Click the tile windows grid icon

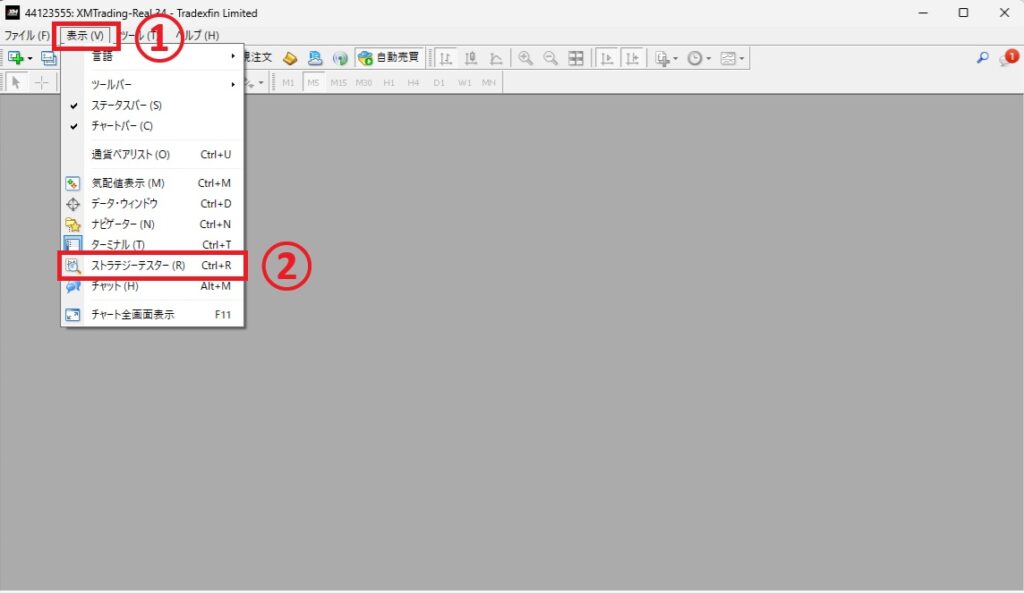pyautogui.click(x=576, y=58)
